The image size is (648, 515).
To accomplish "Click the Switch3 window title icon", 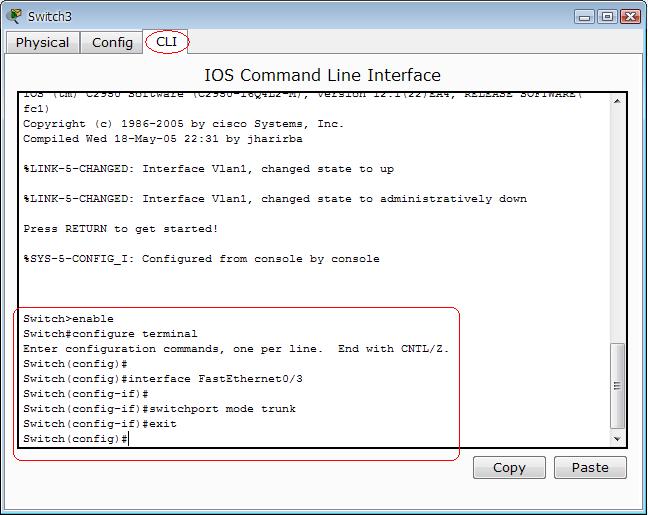I will pyautogui.click(x=14, y=16).
